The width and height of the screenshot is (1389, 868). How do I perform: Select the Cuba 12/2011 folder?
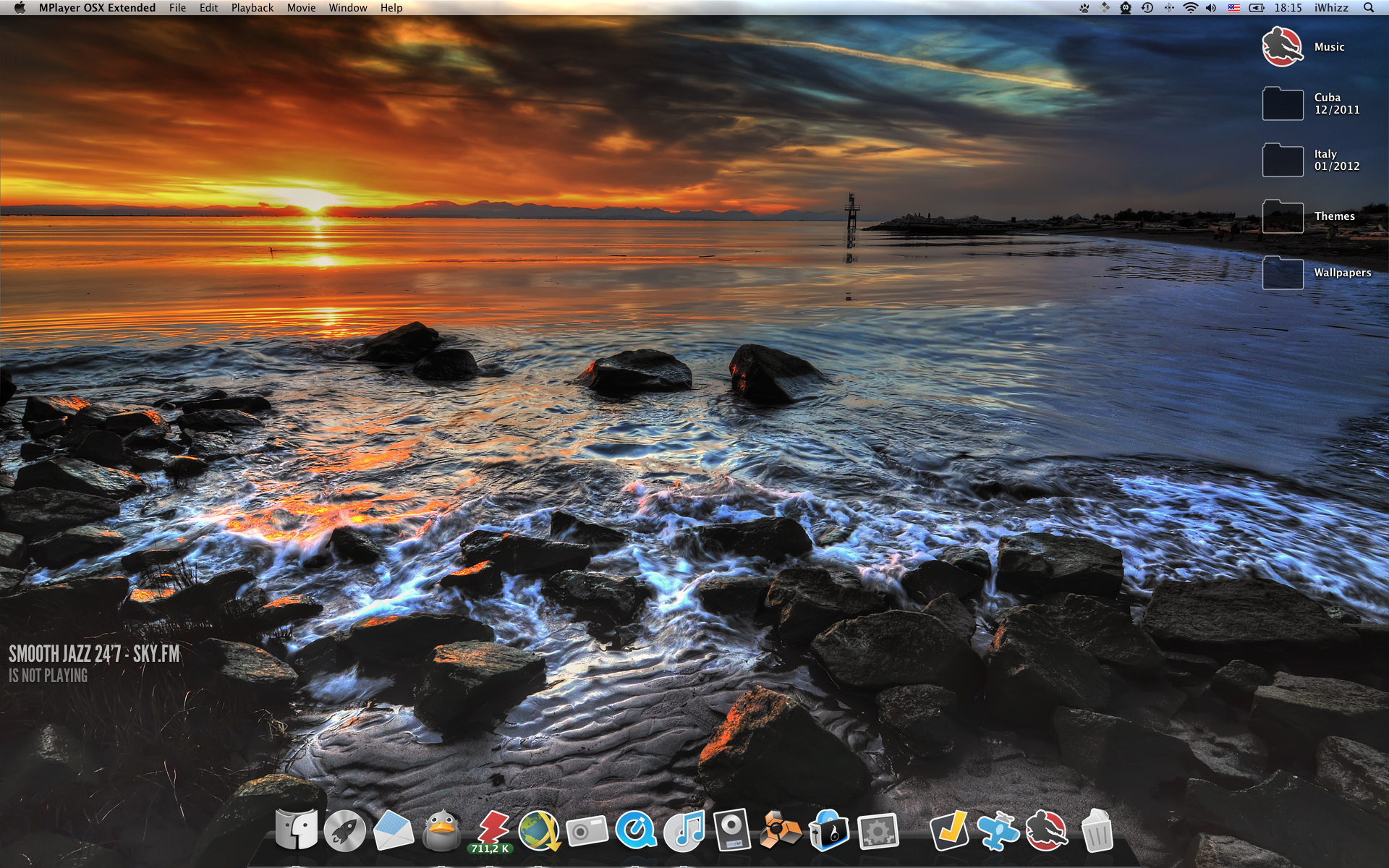(1283, 103)
